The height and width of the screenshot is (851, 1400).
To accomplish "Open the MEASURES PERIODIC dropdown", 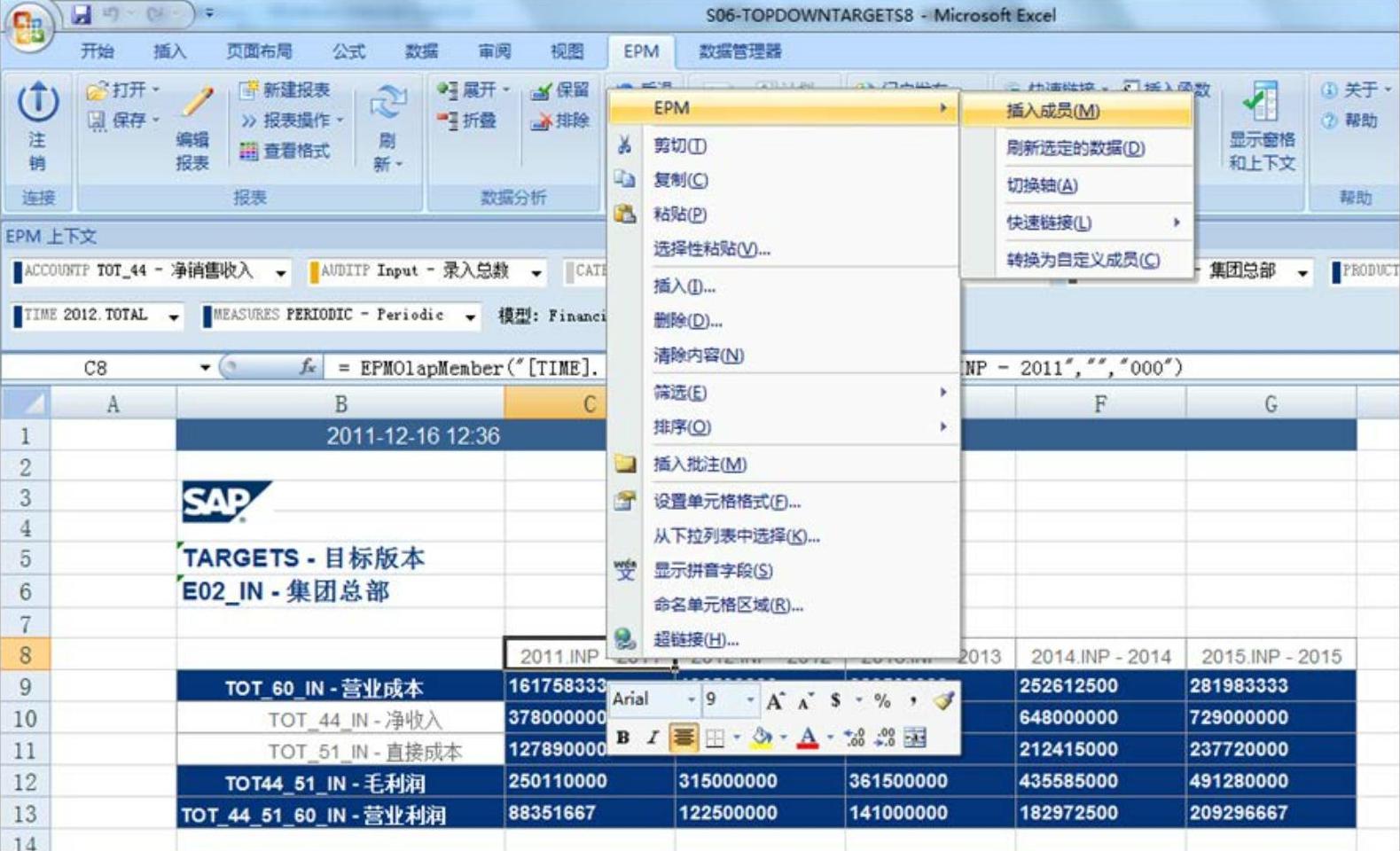I will (470, 316).
